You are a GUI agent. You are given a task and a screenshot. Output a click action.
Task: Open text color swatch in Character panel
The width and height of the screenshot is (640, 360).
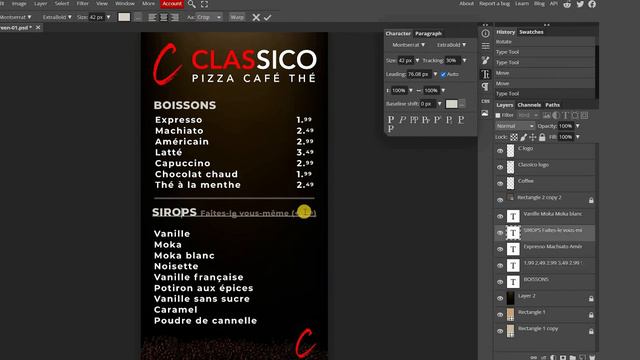[x=451, y=104]
